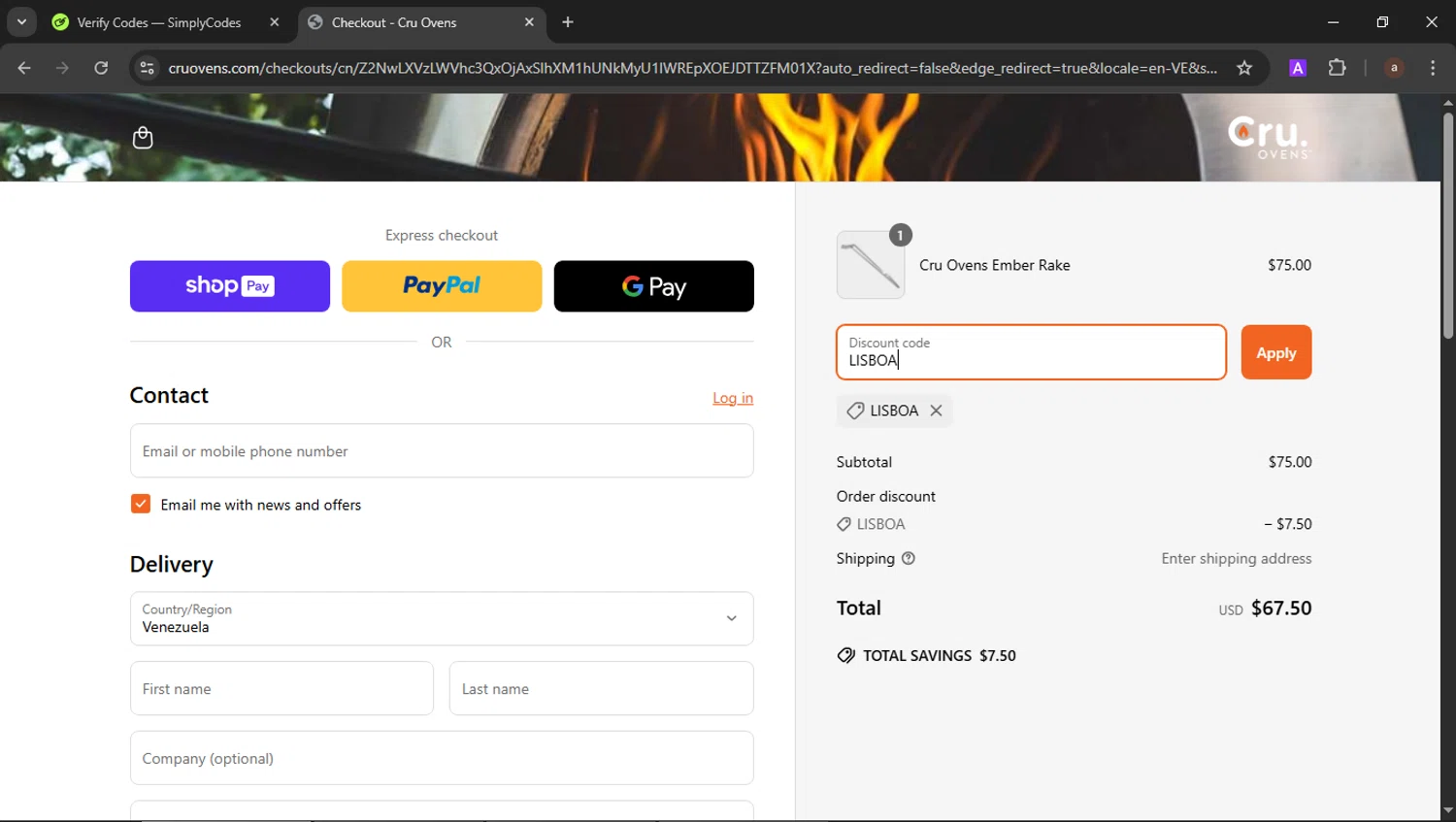This screenshot has width=1456, height=822.
Task: Click the Express checkout label
Action: pos(442,235)
